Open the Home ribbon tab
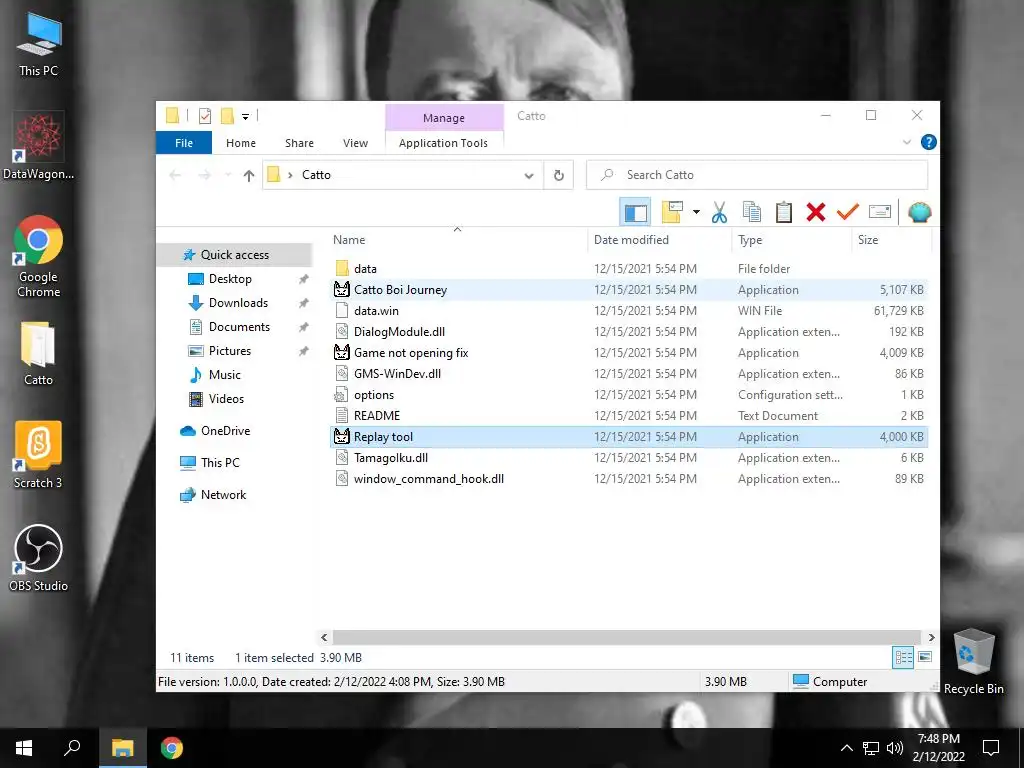Image resolution: width=1024 pixels, height=768 pixels. coord(241,143)
